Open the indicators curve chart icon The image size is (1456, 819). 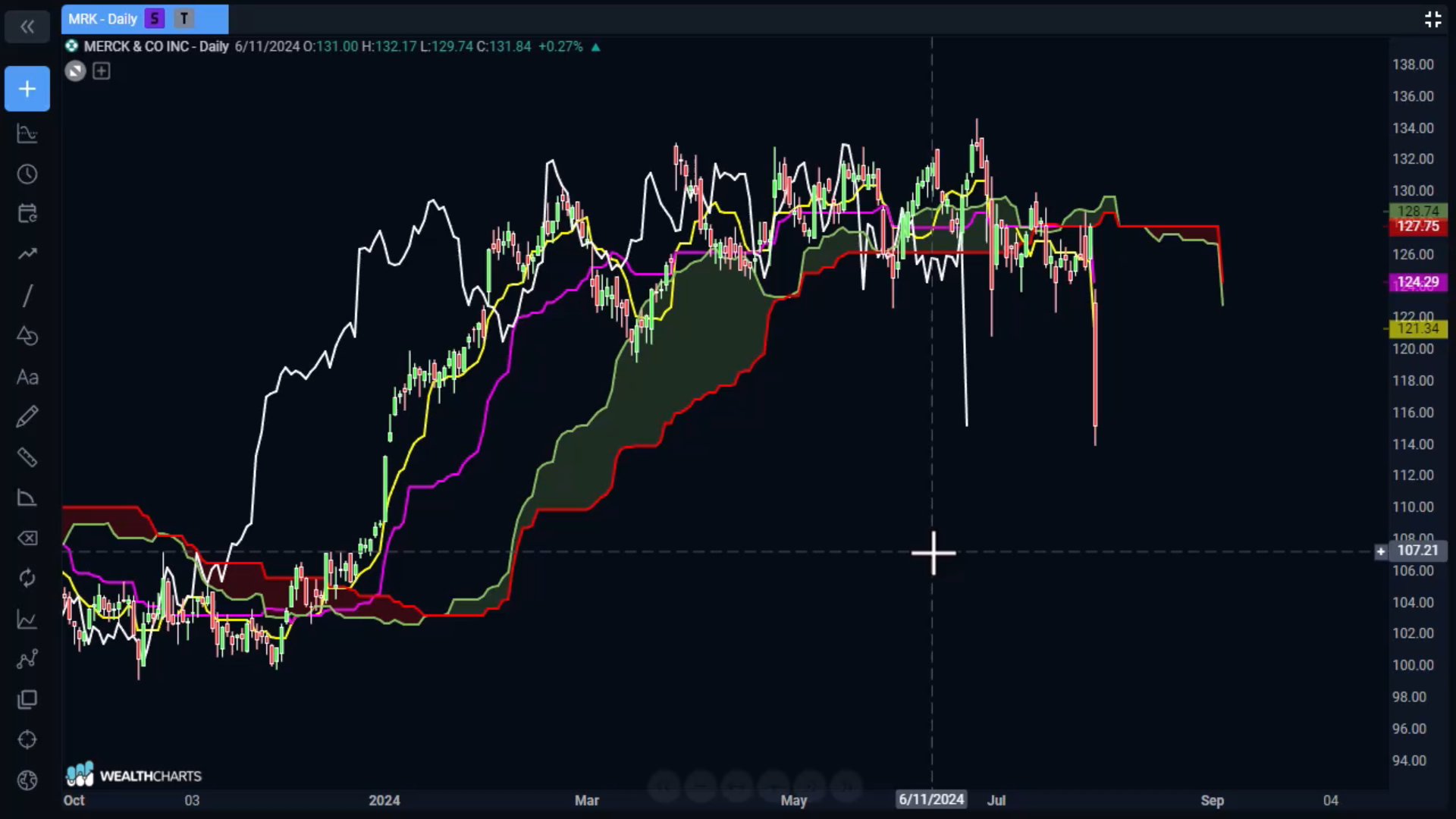pos(27,133)
